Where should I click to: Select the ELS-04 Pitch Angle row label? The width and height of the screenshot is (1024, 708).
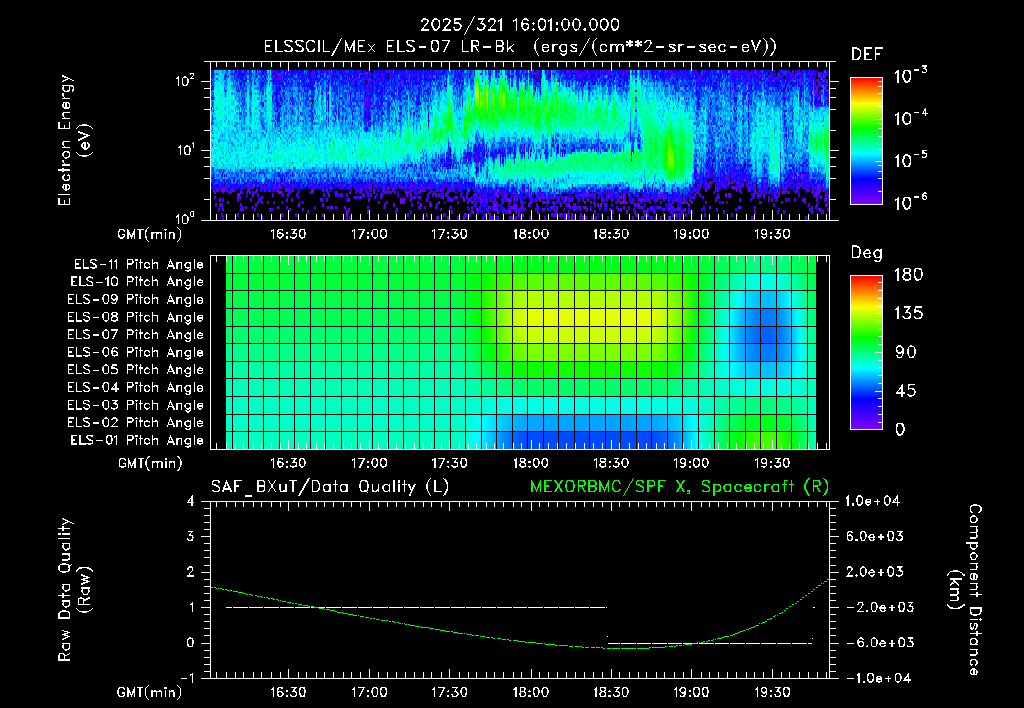click(x=136, y=387)
